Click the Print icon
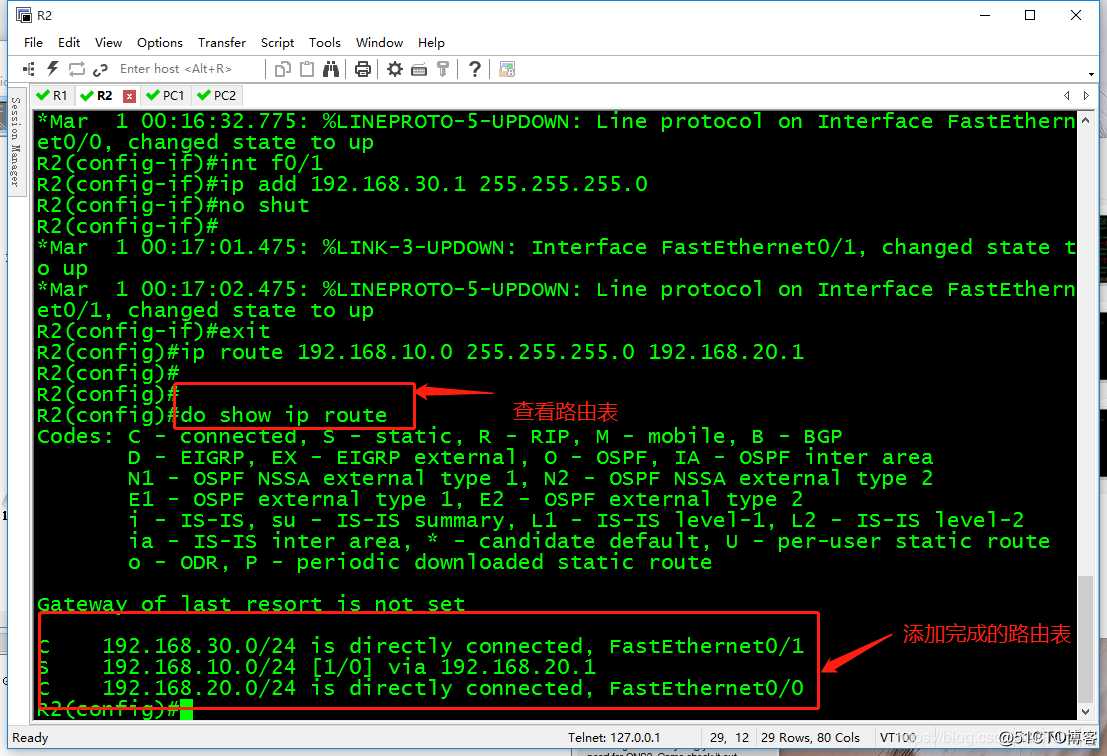The width and height of the screenshot is (1107, 756). tap(363, 68)
